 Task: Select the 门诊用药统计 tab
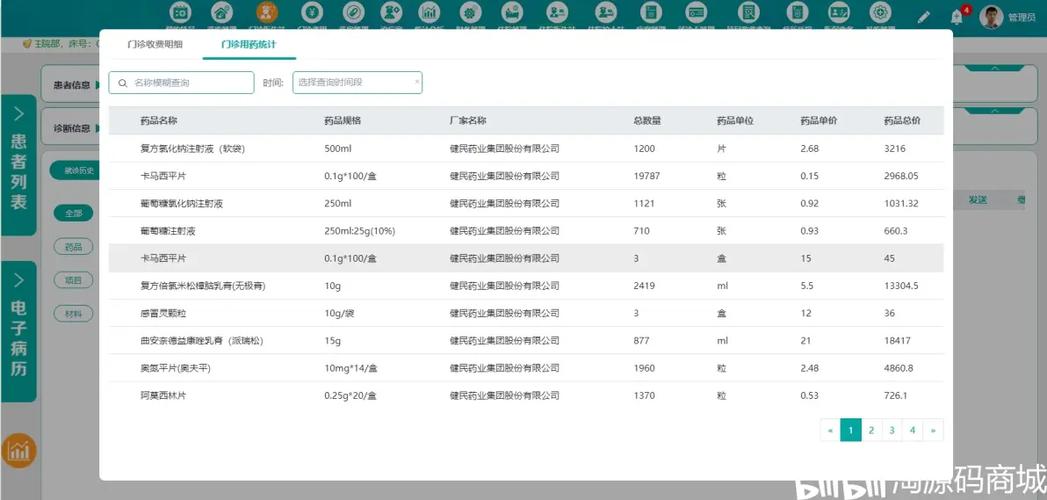pyautogui.click(x=249, y=45)
